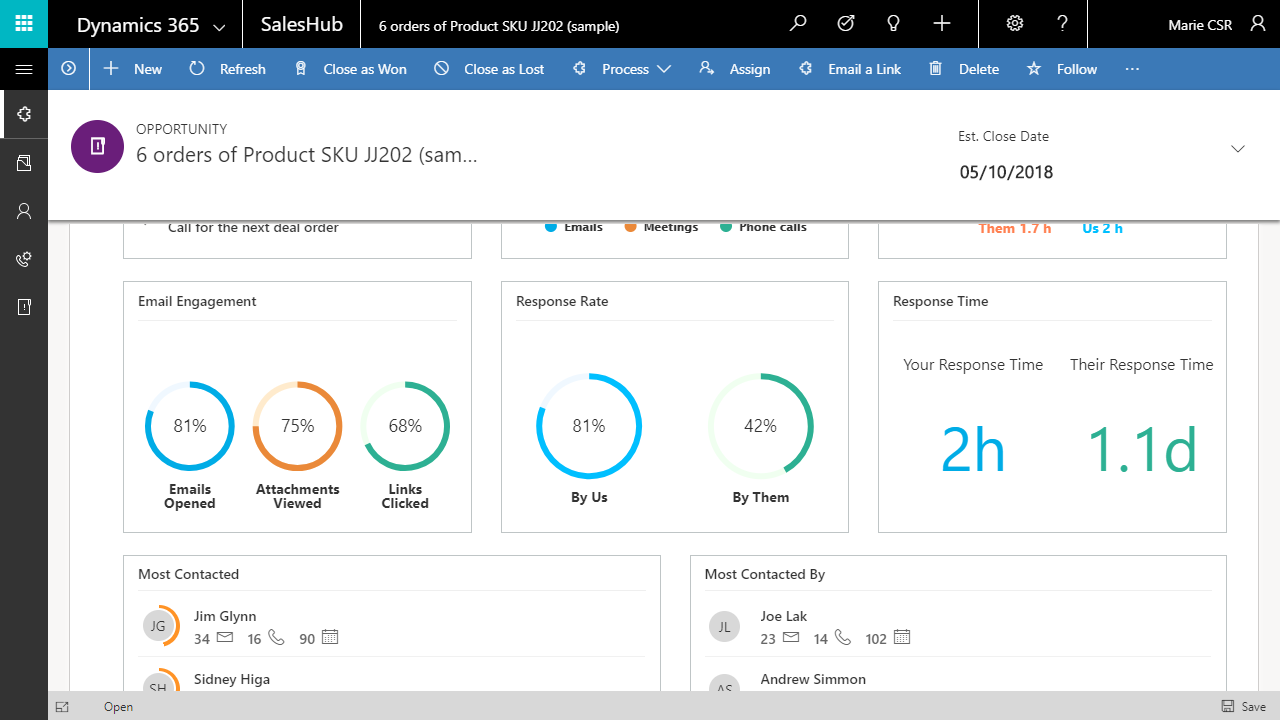Click the email icon in Jim Glynn's row
This screenshot has height=720, width=1280.
coord(225,637)
